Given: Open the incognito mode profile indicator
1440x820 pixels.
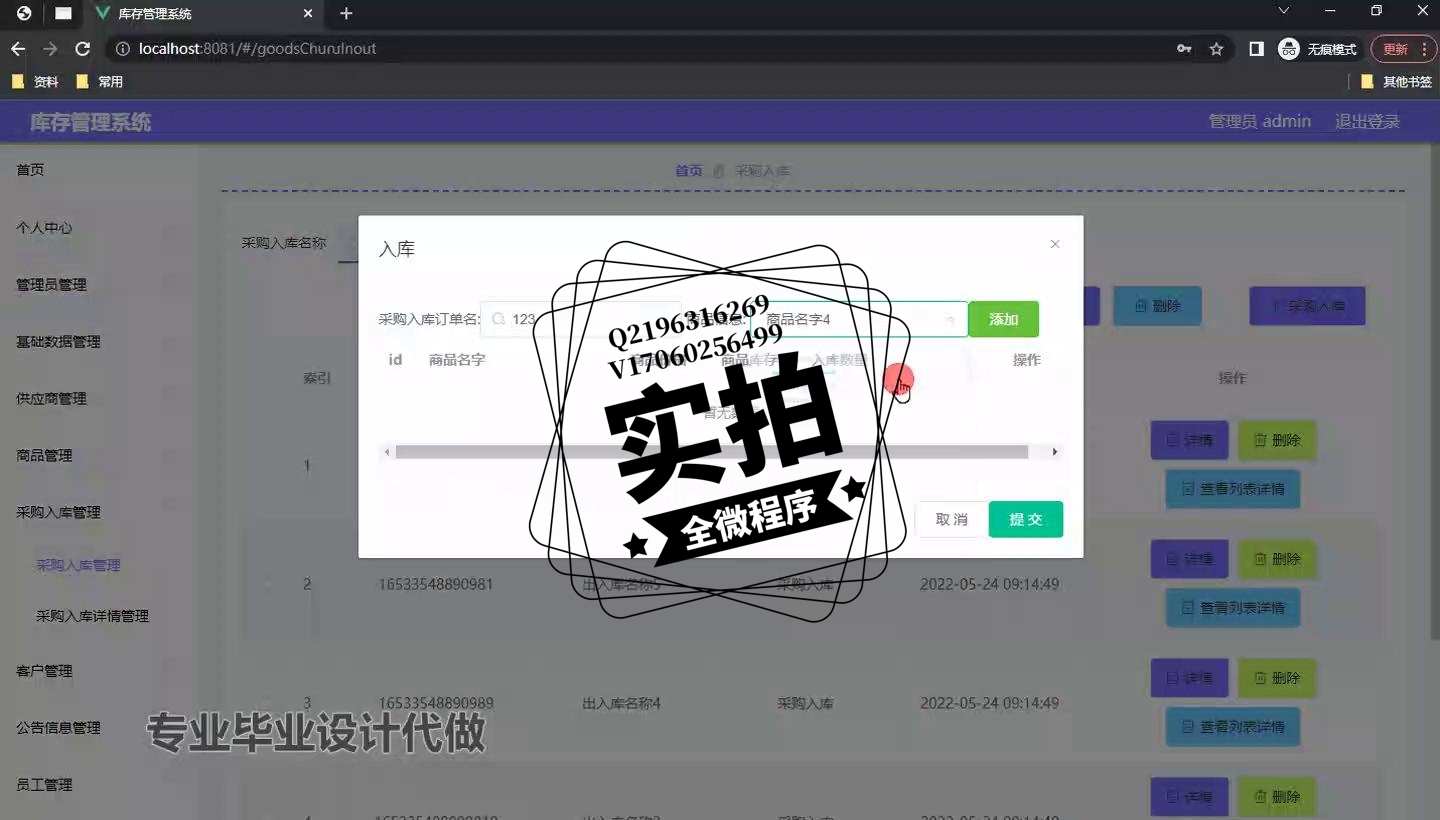Looking at the screenshot, I should pyautogui.click(x=1318, y=49).
